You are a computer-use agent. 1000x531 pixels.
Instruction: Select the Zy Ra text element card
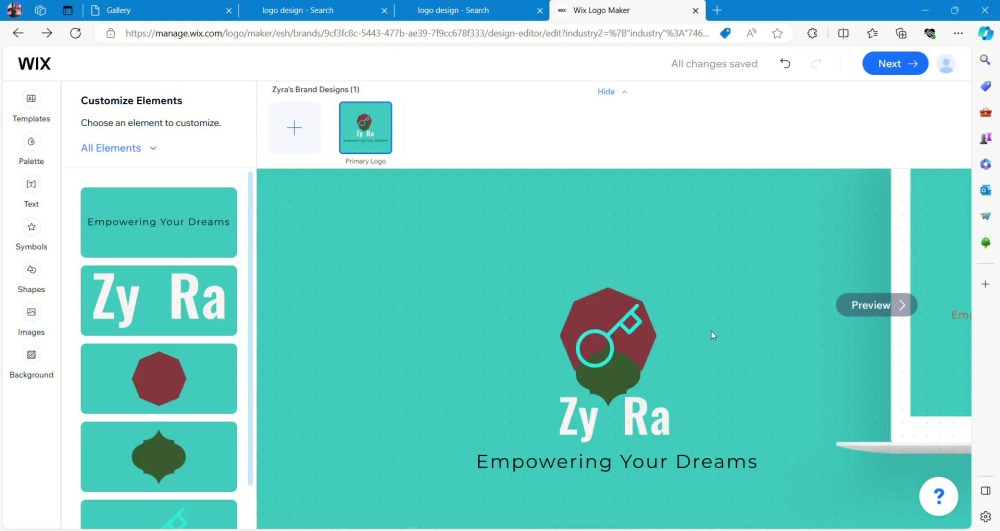(159, 300)
